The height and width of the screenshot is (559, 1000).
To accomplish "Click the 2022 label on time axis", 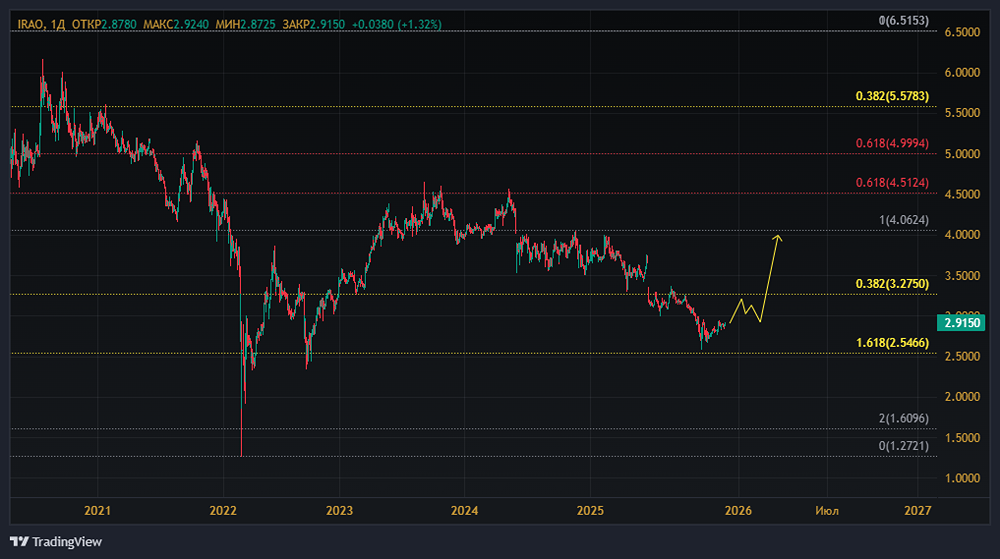I will [x=223, y=511].
